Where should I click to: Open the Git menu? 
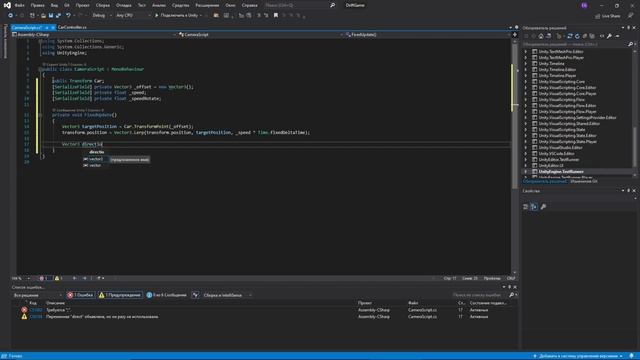pos(67,5)
